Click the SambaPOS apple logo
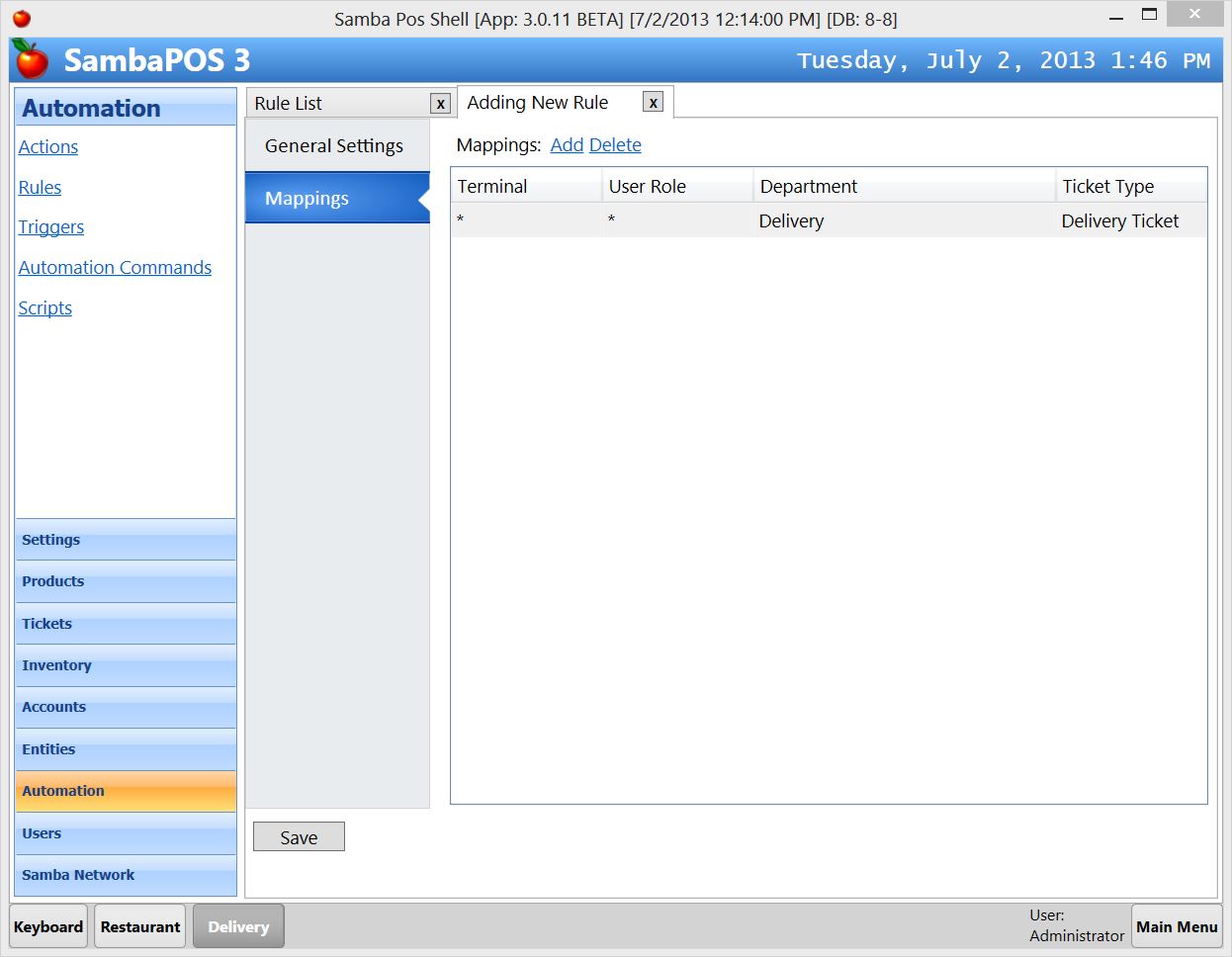The width and height of the screenshot is (1232, 957). click(30, 60)
